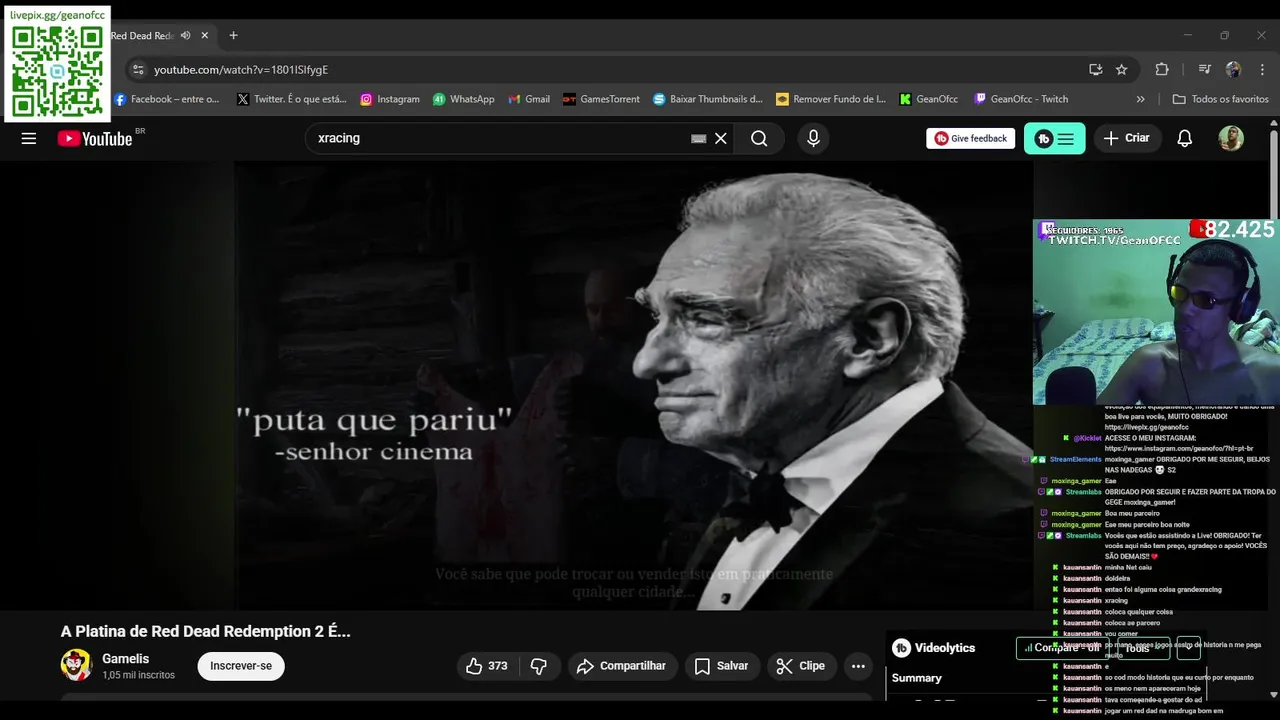The image size is (1280, 720).
Task: Expand hidden bookmarks chevron
Action: click(1141, 99)
